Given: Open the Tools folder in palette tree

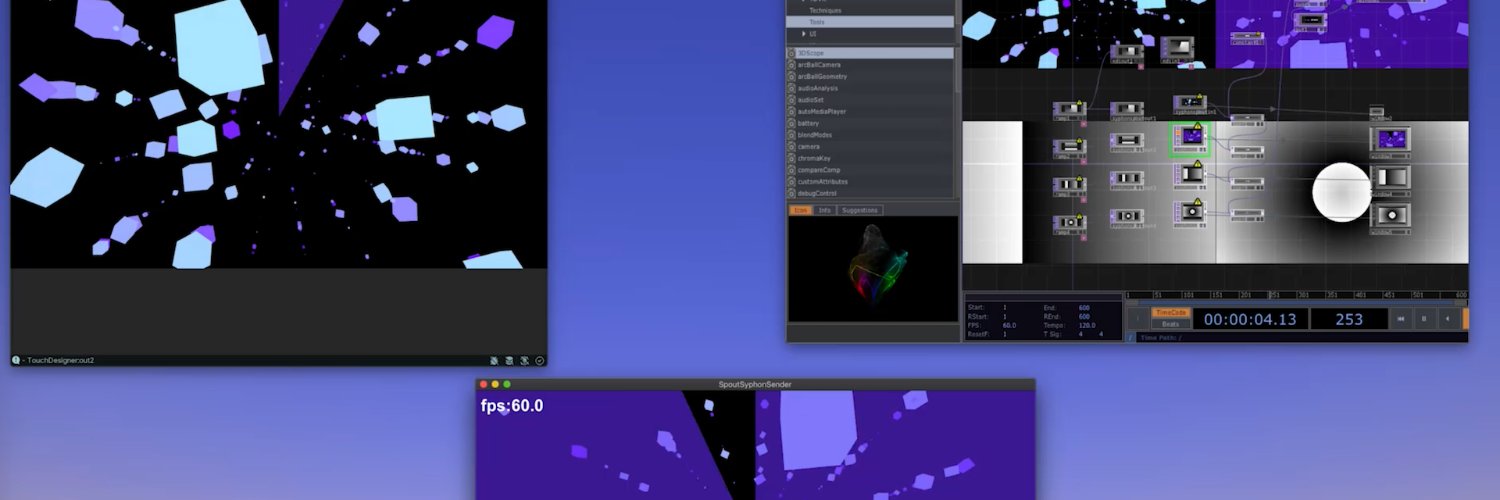Looking at the screenshot, I should [x=869, y=21].
